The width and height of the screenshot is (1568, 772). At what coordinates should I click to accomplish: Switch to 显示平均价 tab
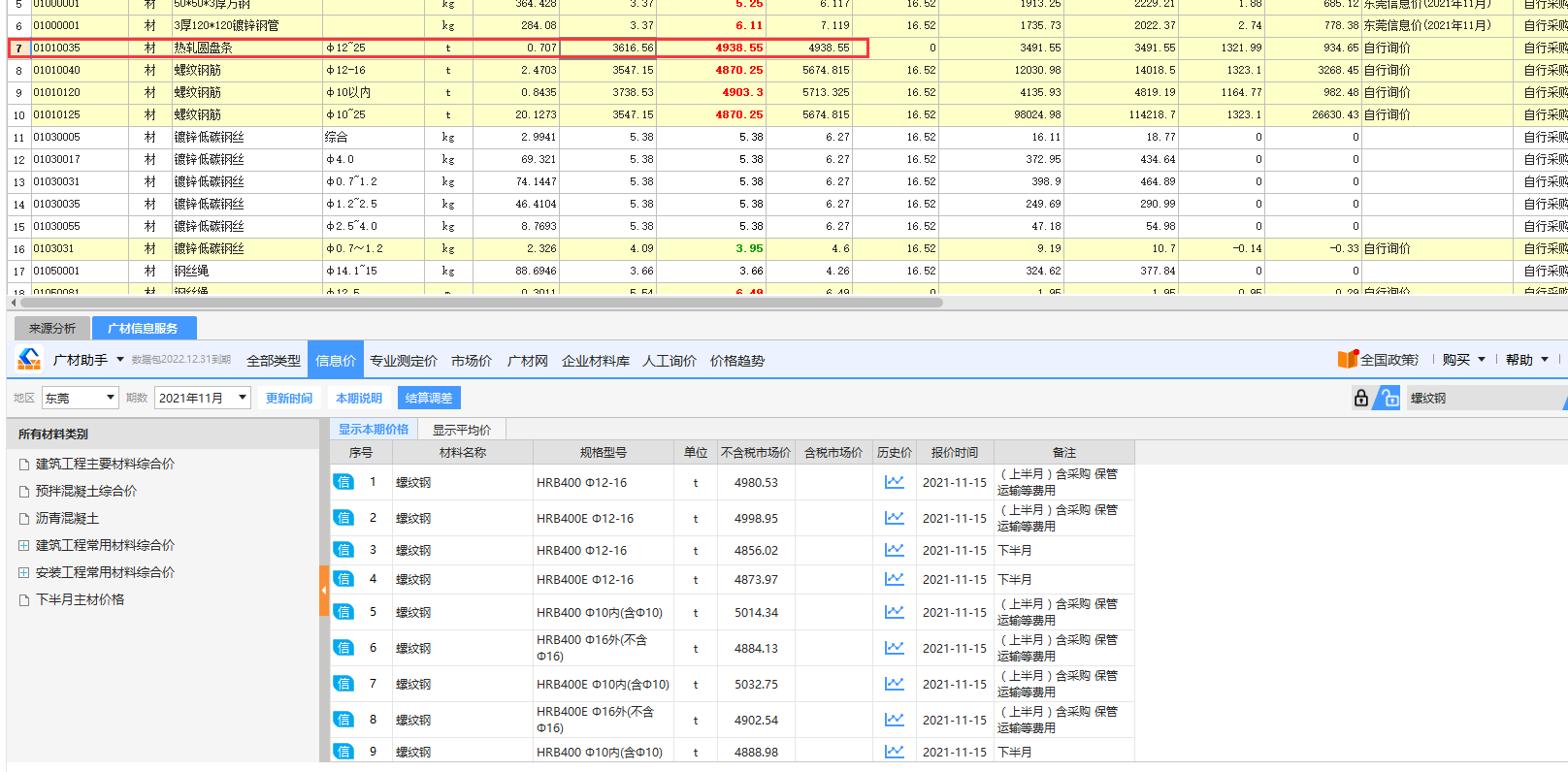click(x=462, y=430)
